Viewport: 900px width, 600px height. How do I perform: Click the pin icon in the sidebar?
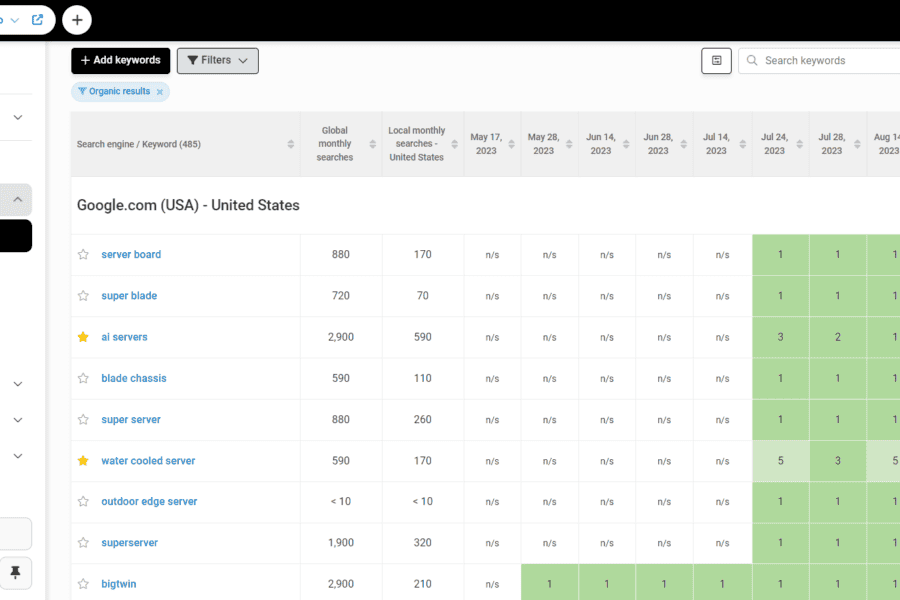pyautogui.click(x=15, y=572)
